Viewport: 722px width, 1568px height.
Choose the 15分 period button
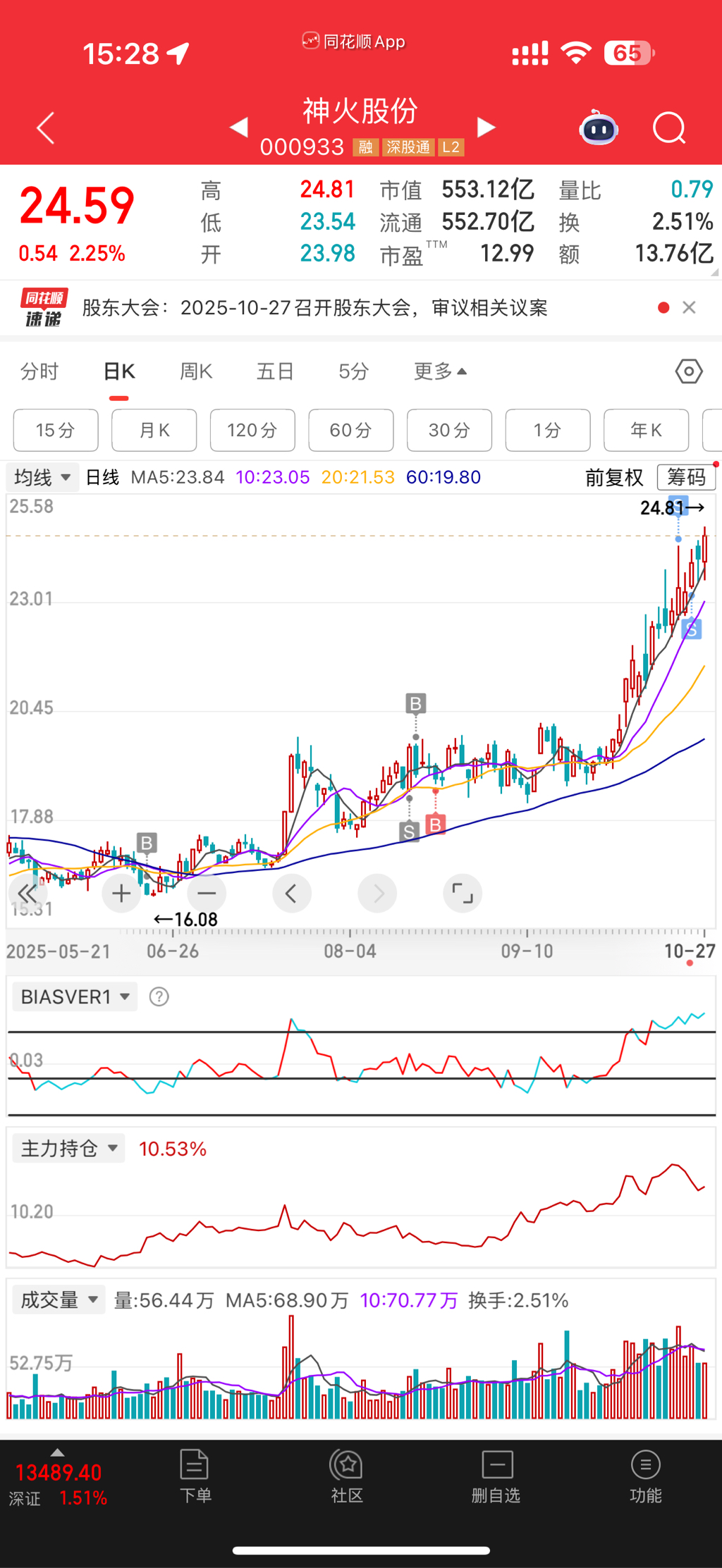click(56, 430)
